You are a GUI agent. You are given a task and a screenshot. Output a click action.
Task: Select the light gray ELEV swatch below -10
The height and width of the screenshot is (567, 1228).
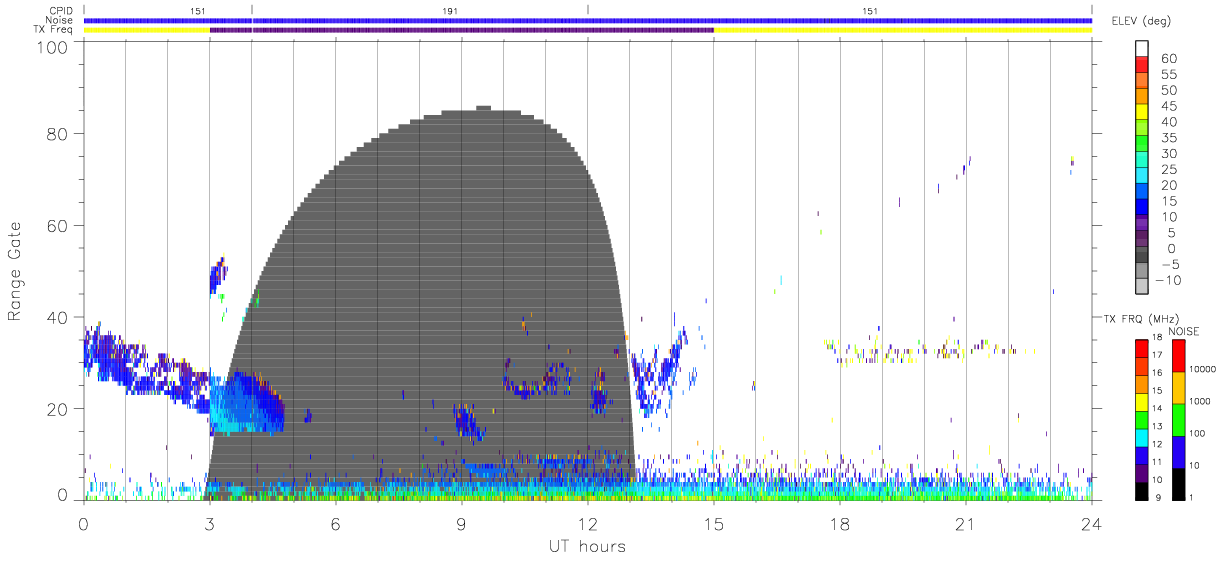click(x=1142, y=288)
